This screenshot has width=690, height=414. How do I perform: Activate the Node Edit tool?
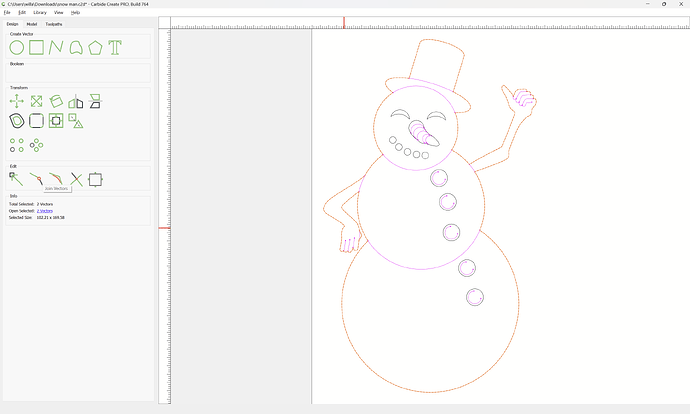pos(16,179)
